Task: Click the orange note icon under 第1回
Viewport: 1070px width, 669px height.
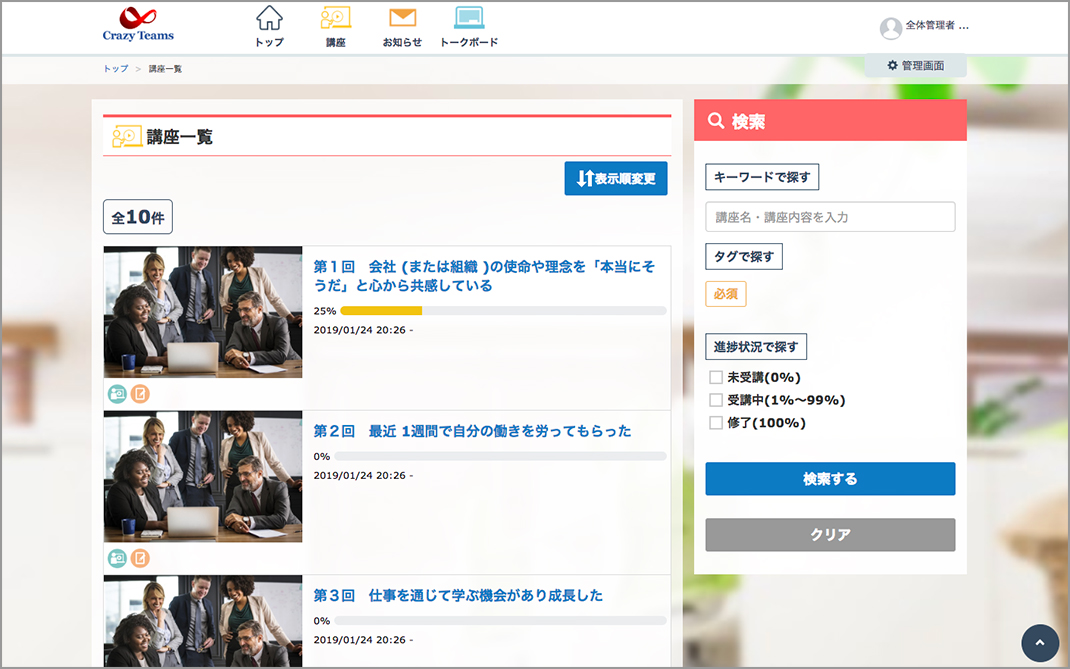Action: [140, 394]
